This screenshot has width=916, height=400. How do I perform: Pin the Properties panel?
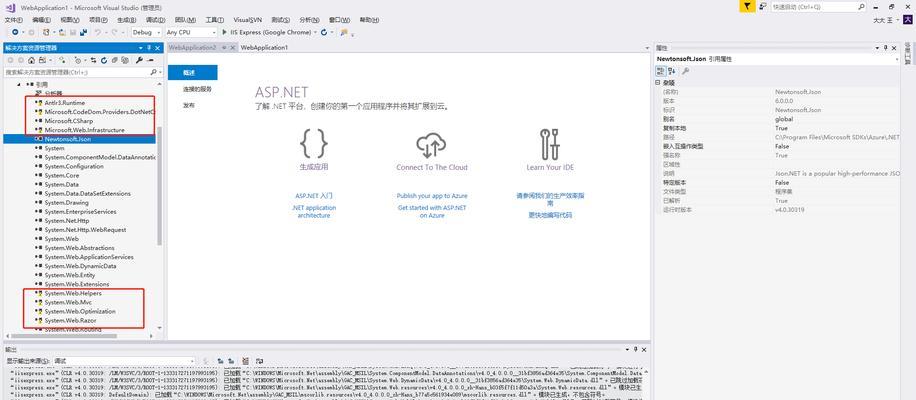tap(885, 48)
